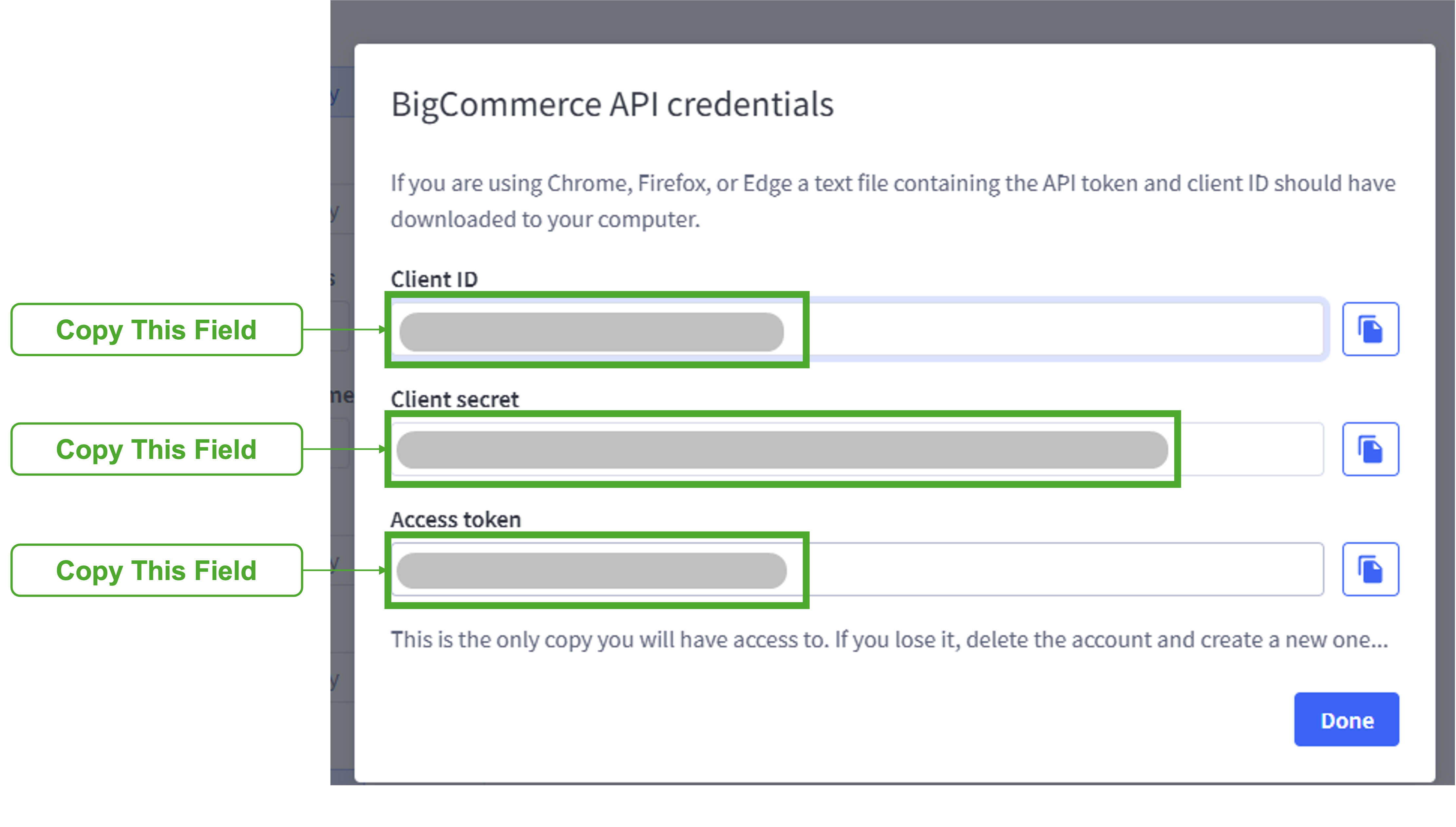Click the gray redacted bar in Client ID
This screenshot has height=827, width=1456.
[x=591, y=332]
